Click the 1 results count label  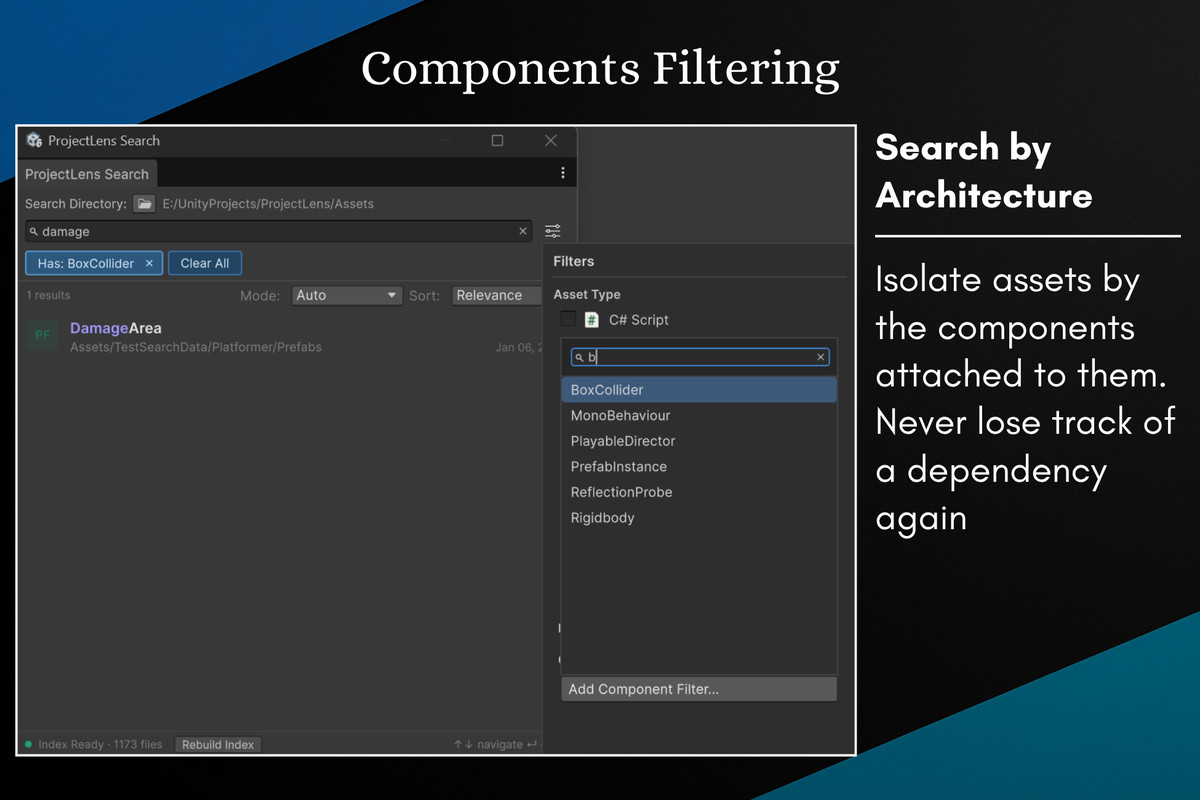(x=49, y=296)
